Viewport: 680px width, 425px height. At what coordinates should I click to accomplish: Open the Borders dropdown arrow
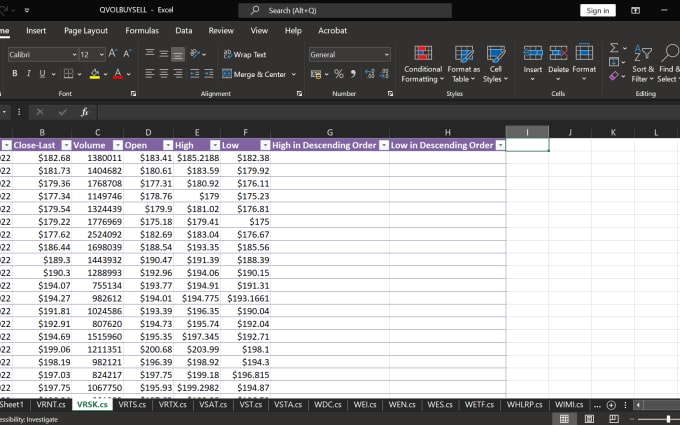pyautogui.click(x=79, y=74)
